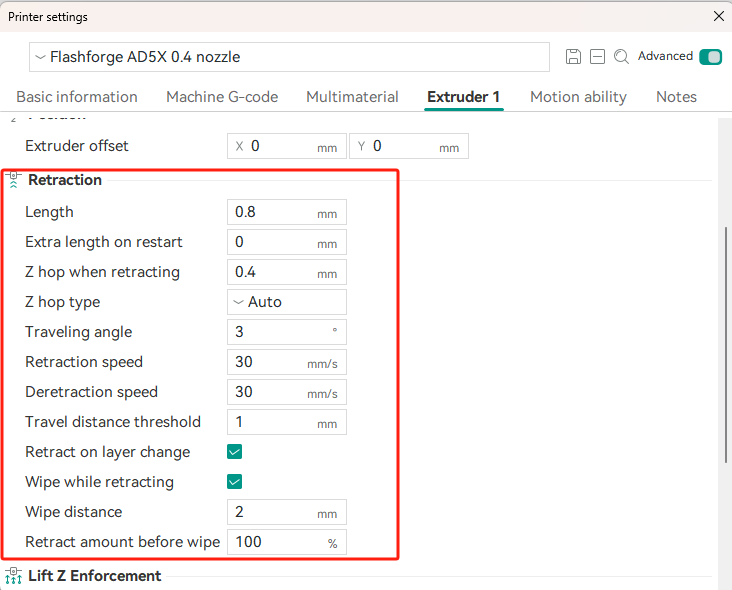Open the settings search magnifier icon
The image size is (732, 590).
621,56
